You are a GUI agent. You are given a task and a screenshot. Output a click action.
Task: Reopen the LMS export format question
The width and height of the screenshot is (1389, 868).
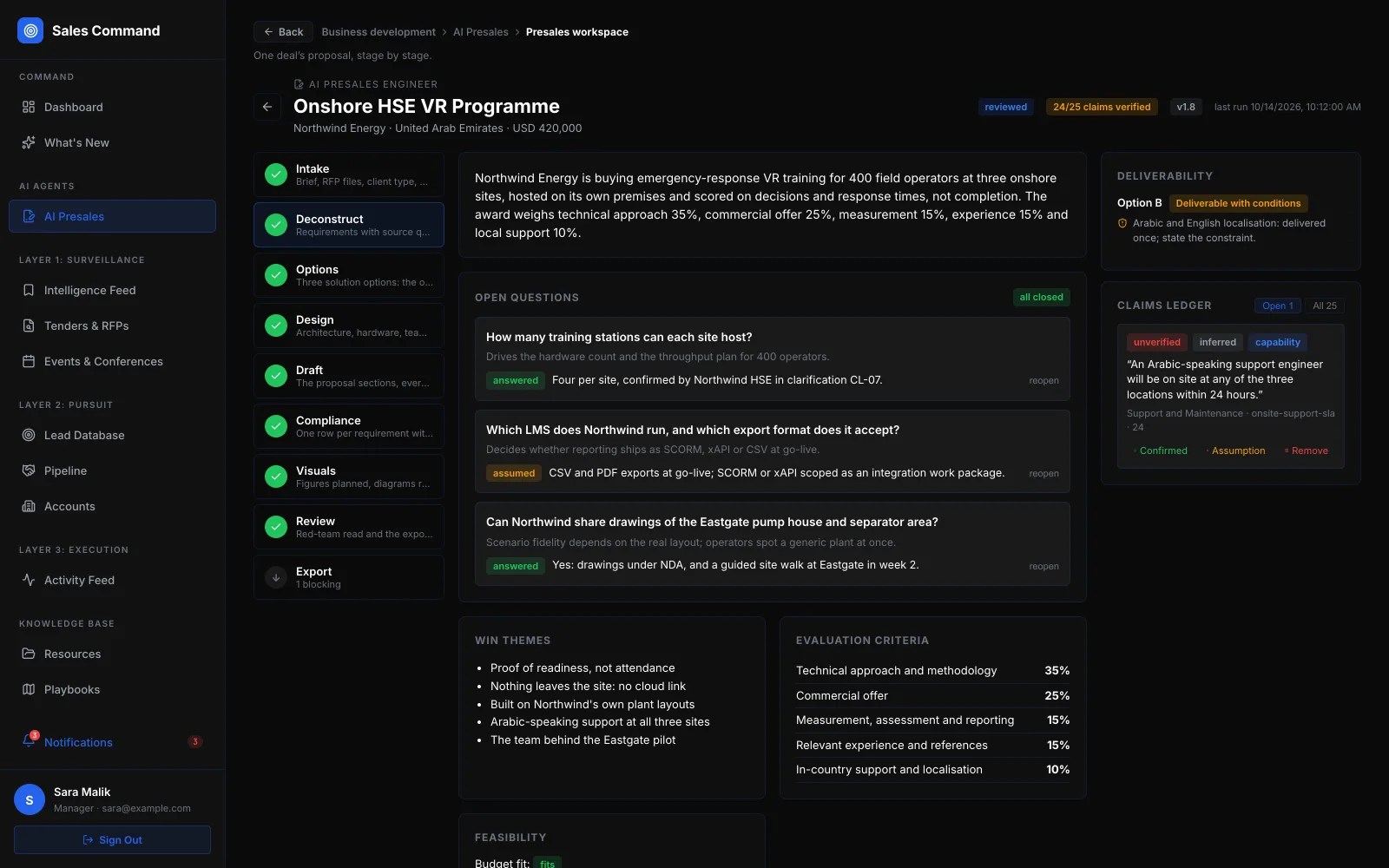point(1043,474)
